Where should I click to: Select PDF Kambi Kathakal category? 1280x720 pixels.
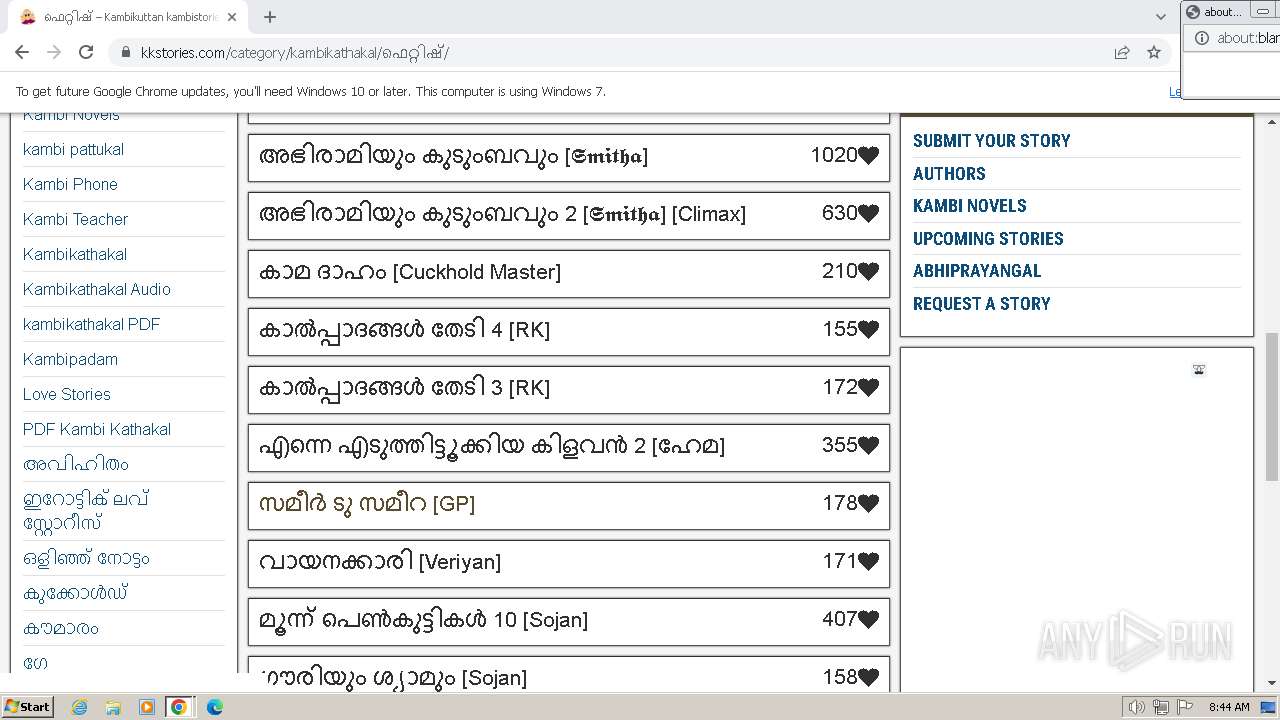(x=97, y=430)
